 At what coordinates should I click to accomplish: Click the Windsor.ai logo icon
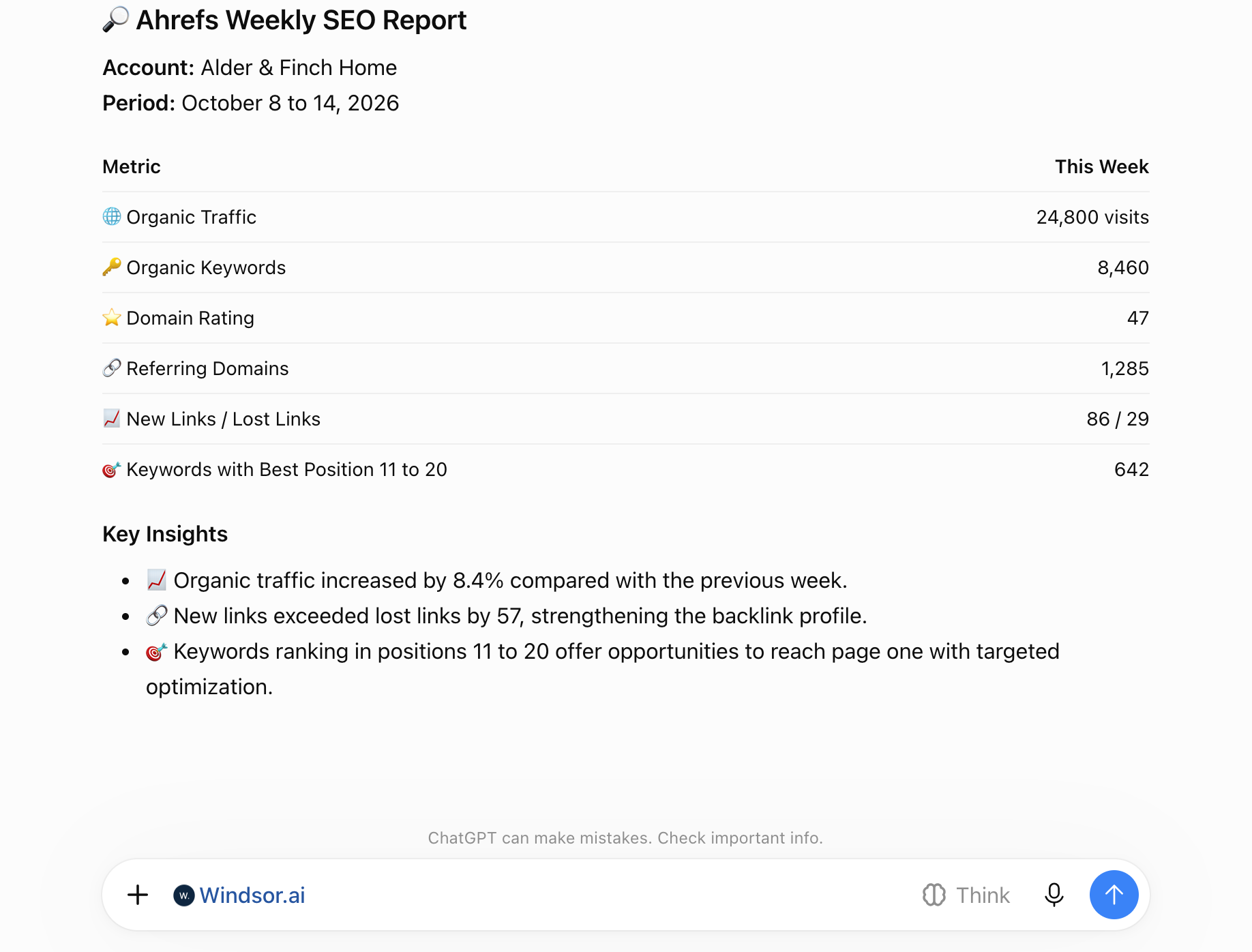click(184, 895)
